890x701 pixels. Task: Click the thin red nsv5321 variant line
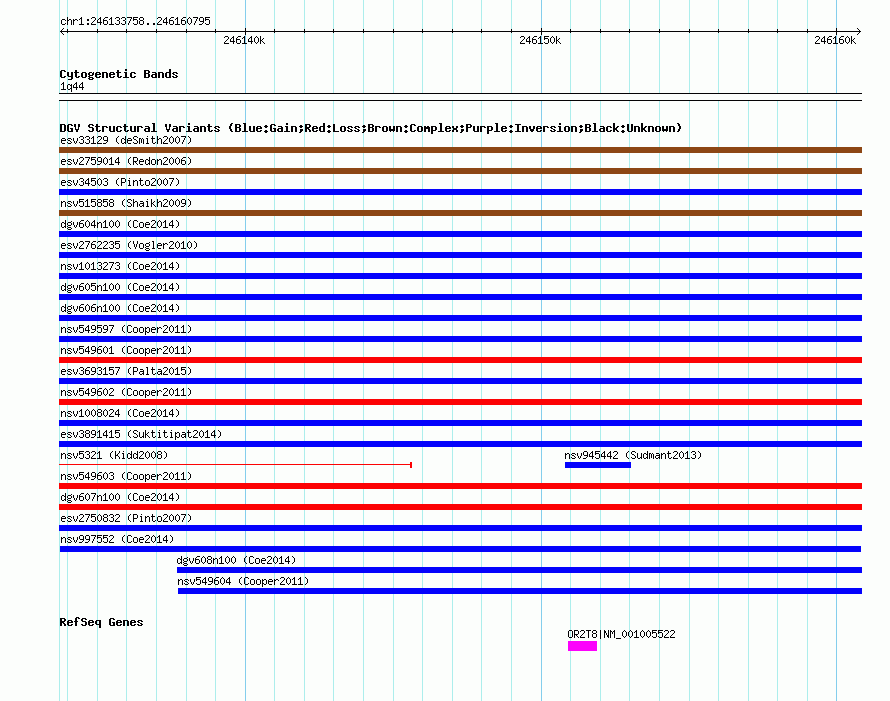tap(236, 465)
